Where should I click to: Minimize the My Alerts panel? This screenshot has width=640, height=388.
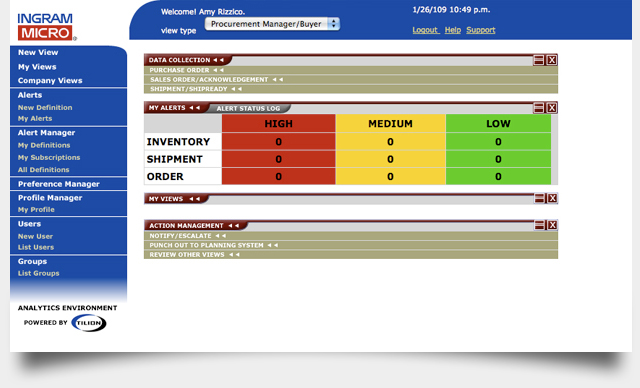(539, 108)
